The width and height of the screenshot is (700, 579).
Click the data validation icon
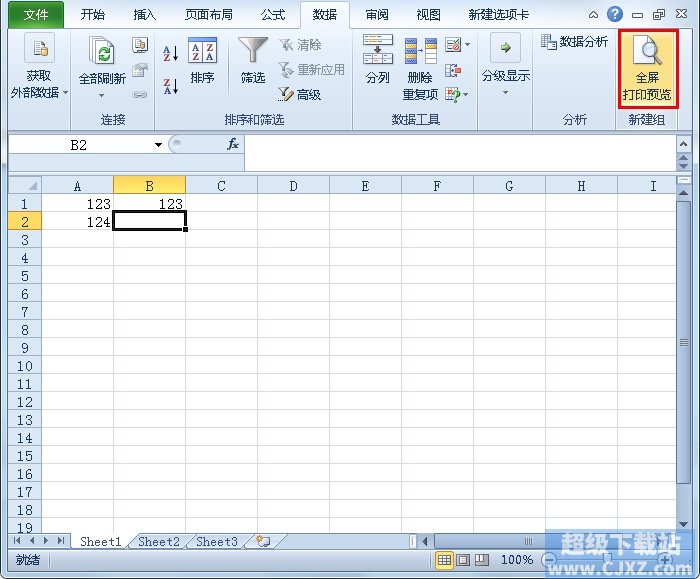(453, 45)
